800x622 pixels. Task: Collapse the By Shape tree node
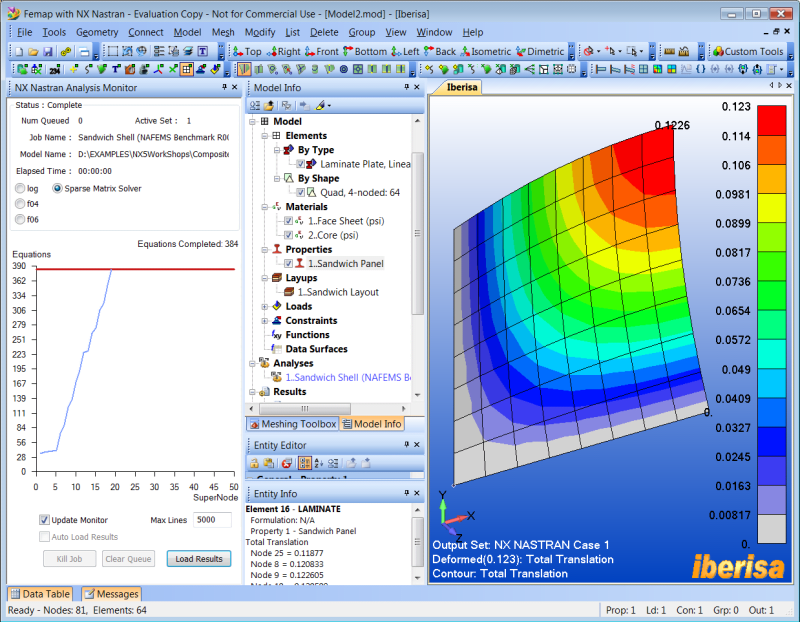click(277, 179)
